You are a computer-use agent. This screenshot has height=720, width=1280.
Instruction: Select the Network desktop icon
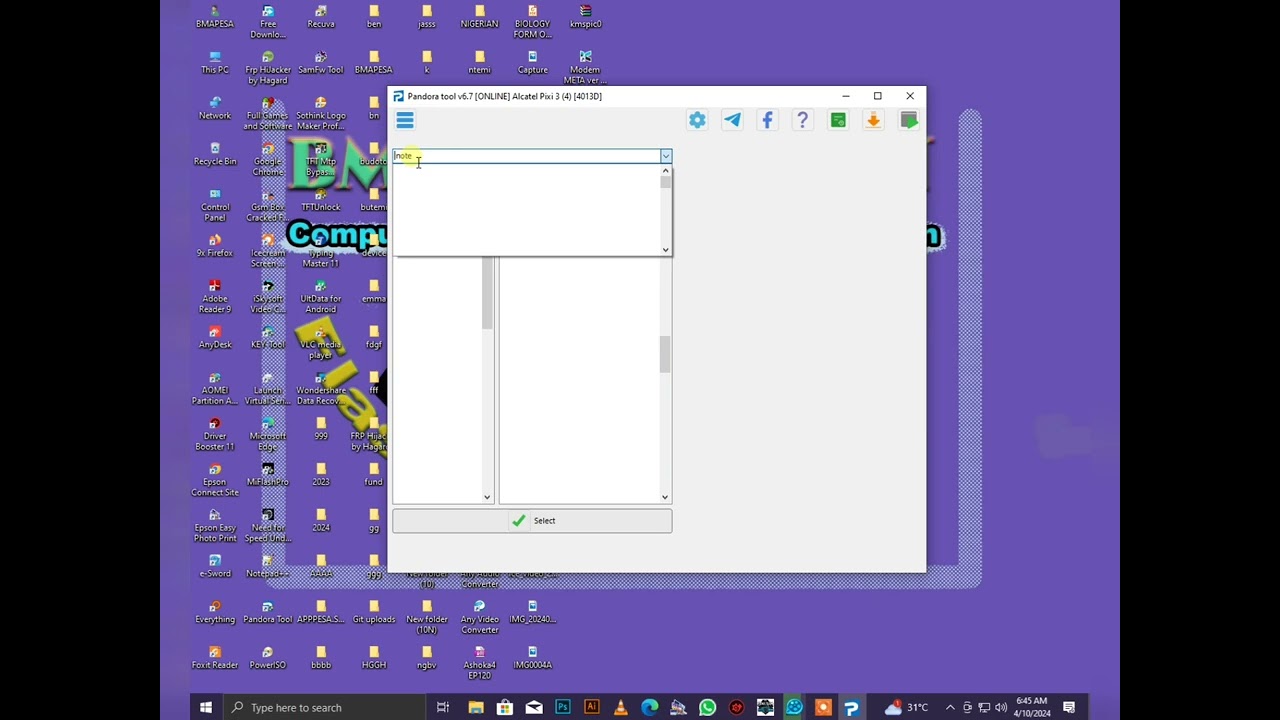[x=215, y=109]
